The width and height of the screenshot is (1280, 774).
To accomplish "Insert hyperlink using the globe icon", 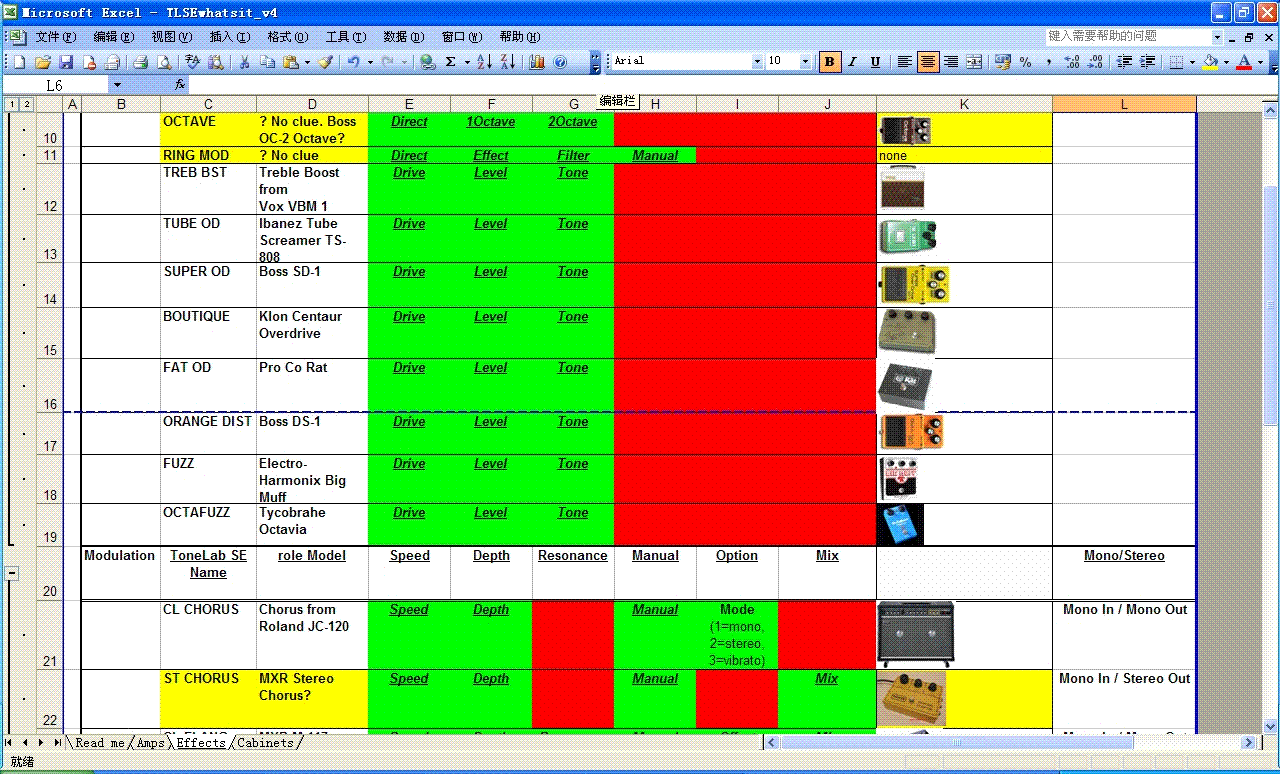I will [428, 62].
